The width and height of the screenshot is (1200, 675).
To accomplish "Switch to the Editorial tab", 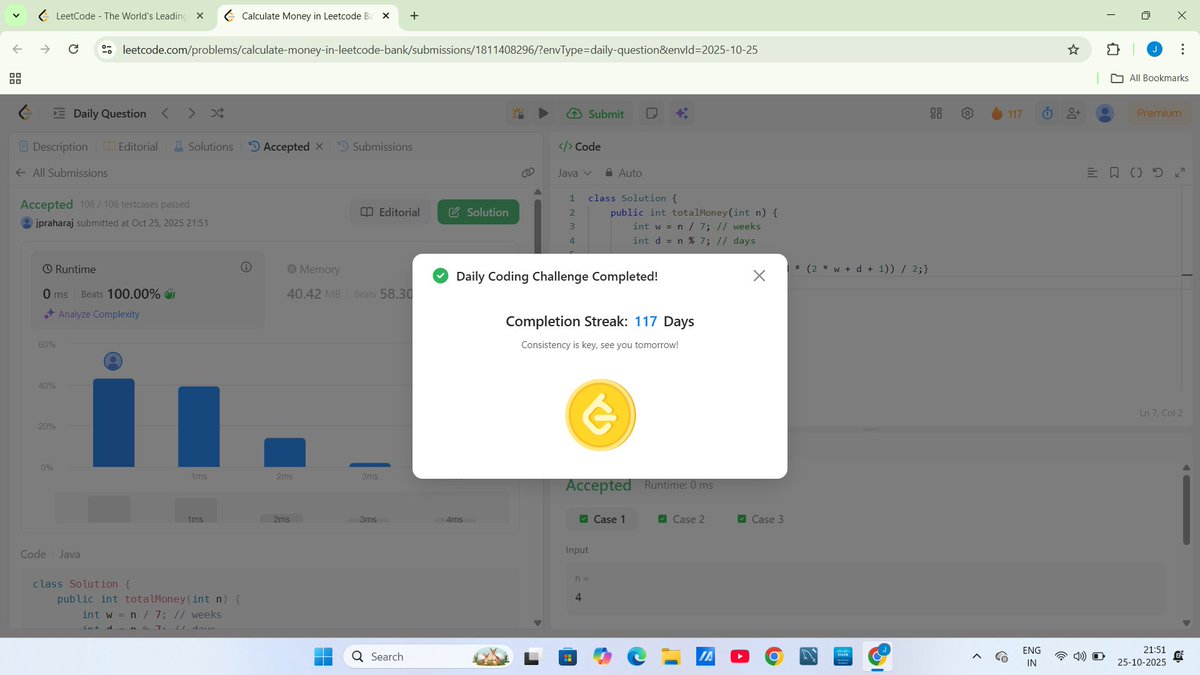I will [130, 146].
